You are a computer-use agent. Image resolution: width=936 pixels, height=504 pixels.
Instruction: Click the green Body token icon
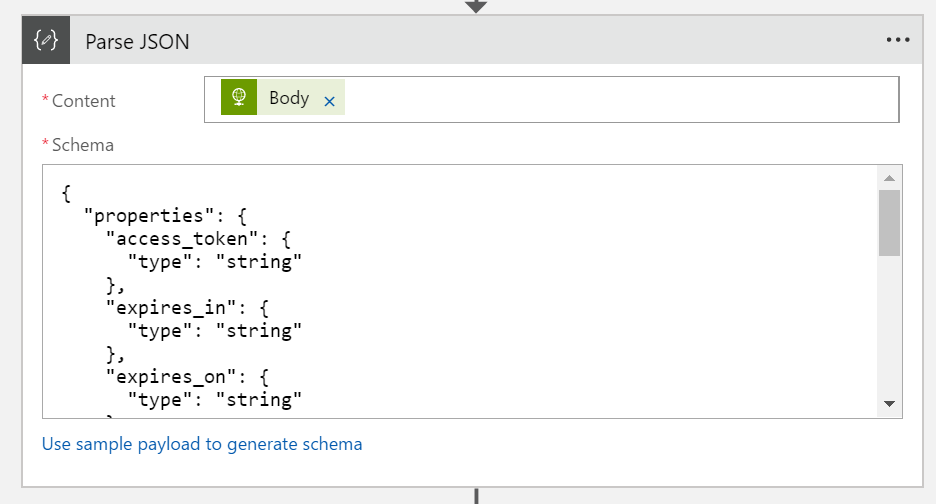click(x=239, y=98)
